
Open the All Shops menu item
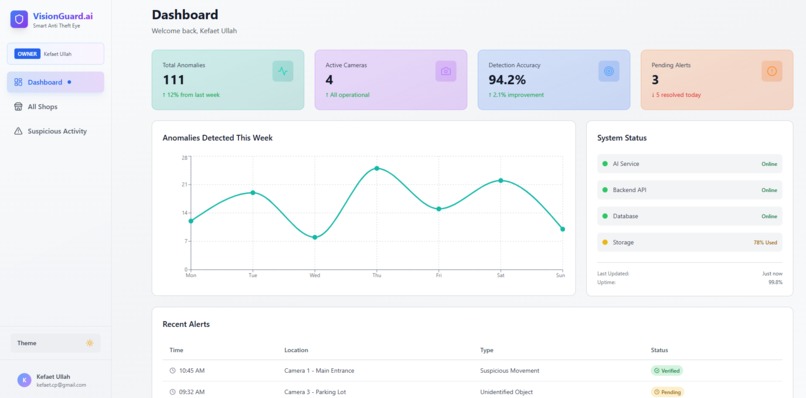pos(56,107)
